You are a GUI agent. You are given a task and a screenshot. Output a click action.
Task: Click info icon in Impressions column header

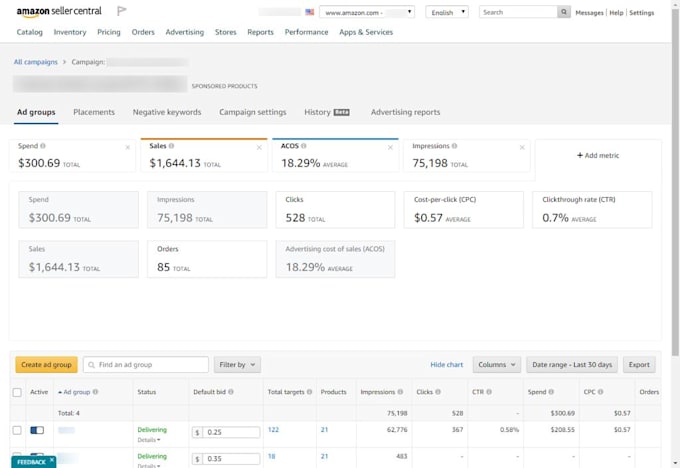400,392
